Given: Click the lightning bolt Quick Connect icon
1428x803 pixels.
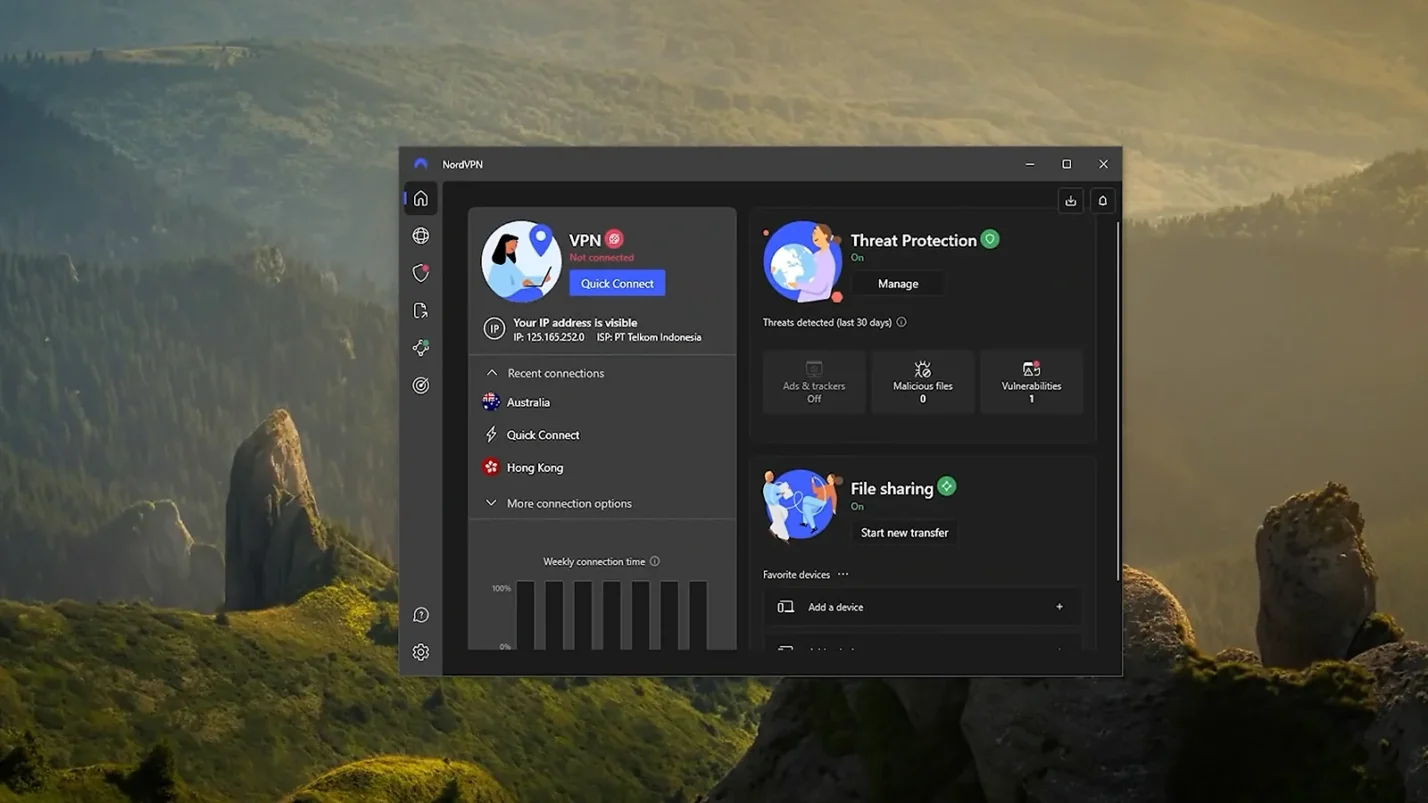Looking at the screenshot, I should tap(491, 435).
